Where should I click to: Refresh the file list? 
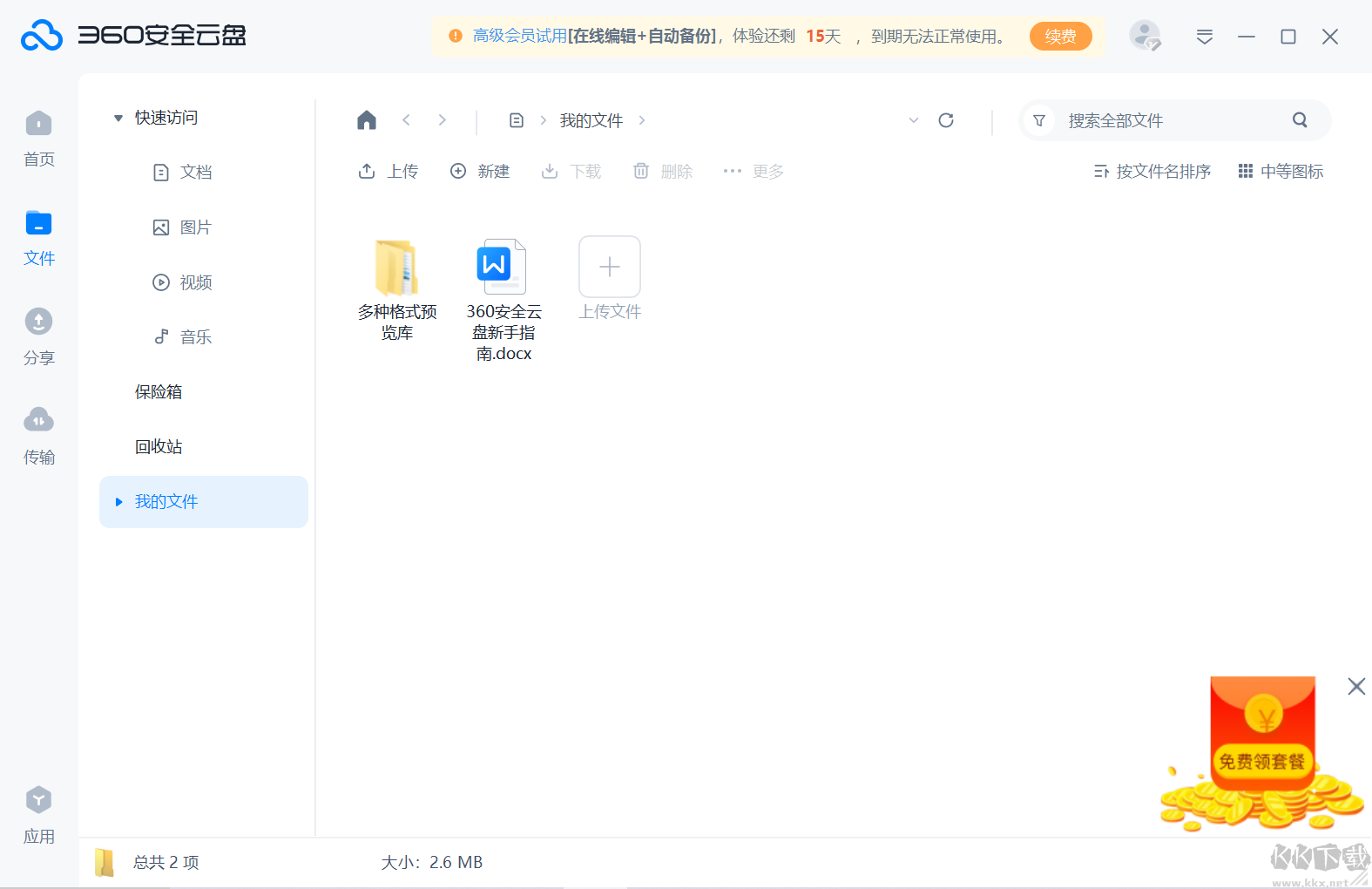click(x=946, y=120)
